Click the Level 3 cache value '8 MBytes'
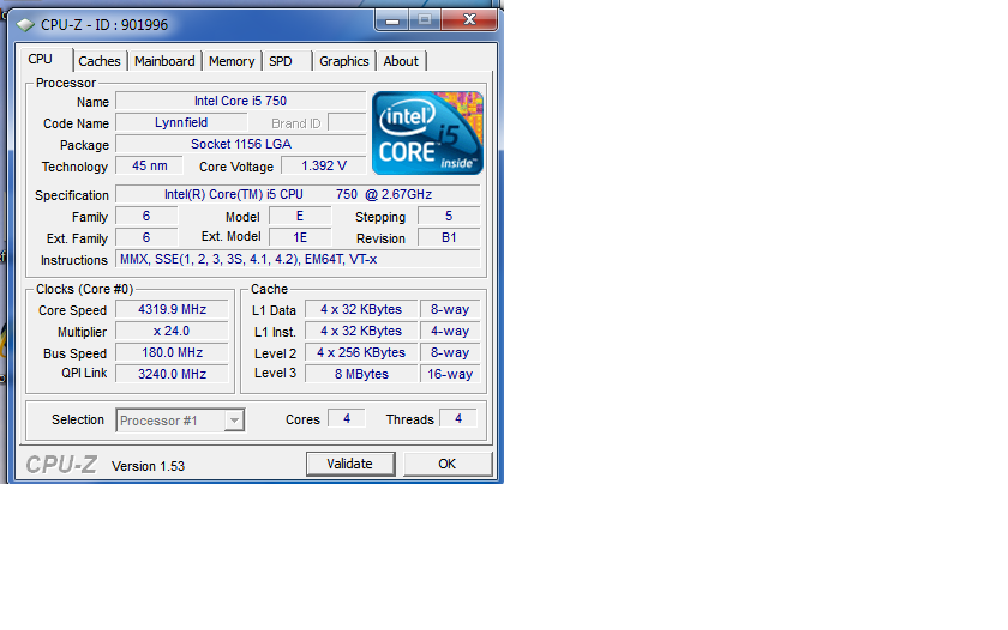Screen dimensions: 1008x630 tap(361, 374)
